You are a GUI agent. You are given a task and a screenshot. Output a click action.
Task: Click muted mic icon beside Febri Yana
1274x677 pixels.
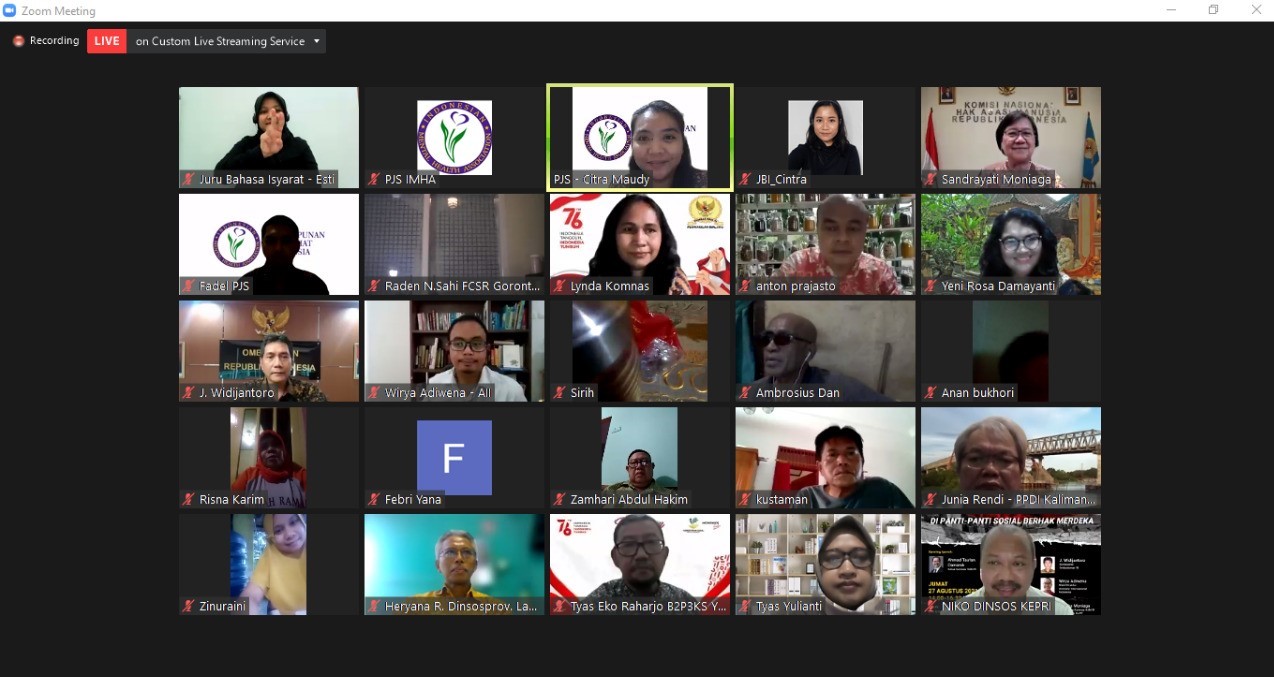click(374, 499)
